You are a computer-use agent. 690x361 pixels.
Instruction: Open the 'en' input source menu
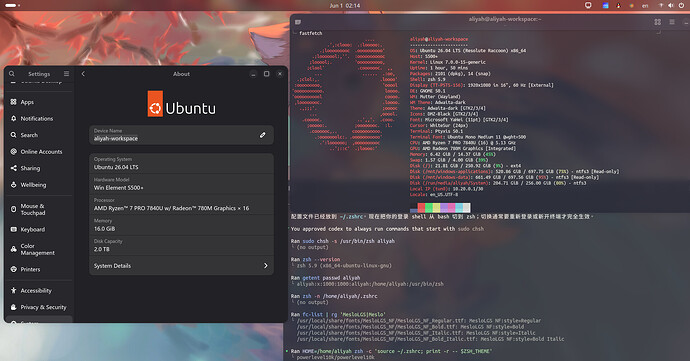(645, 6)
